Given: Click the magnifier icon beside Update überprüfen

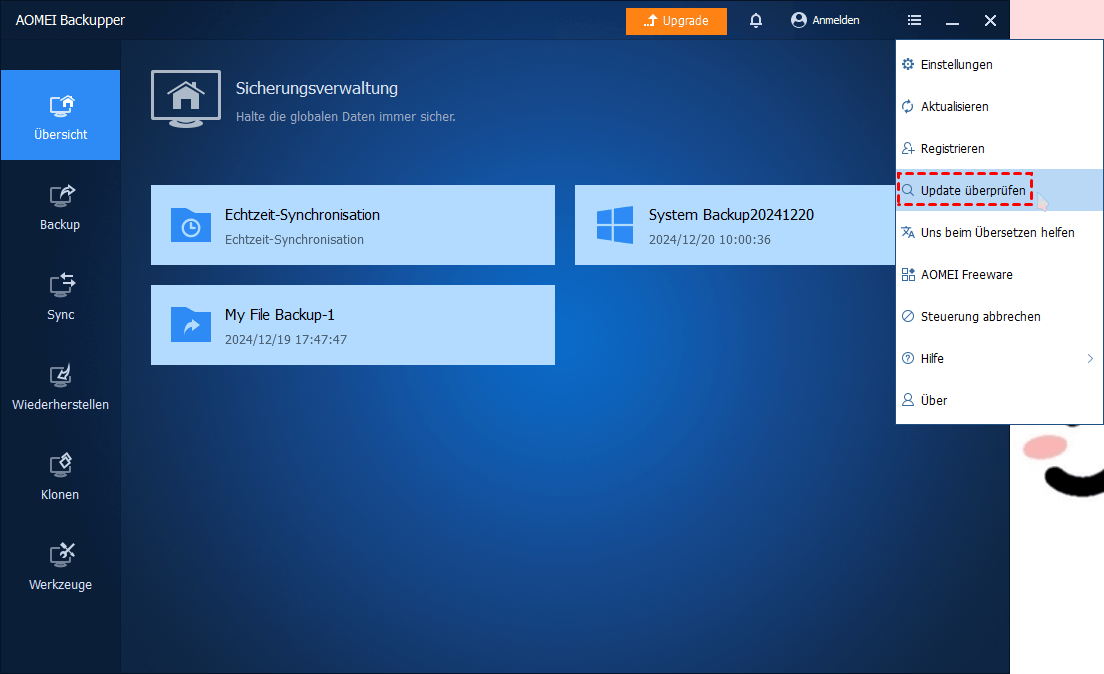Looking at the screenshot, I should point(908,190).
